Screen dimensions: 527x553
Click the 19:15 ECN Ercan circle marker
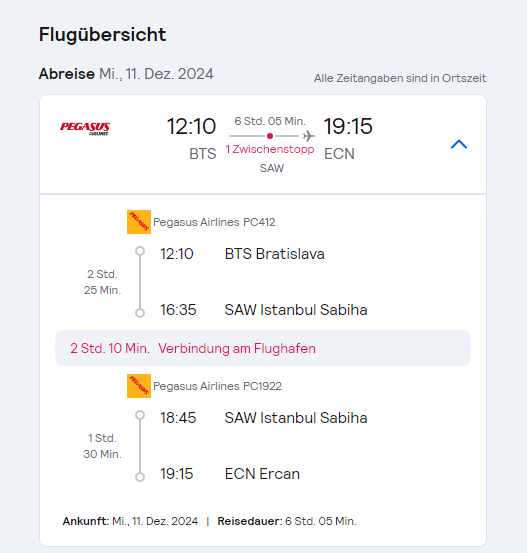click(140, 477)
